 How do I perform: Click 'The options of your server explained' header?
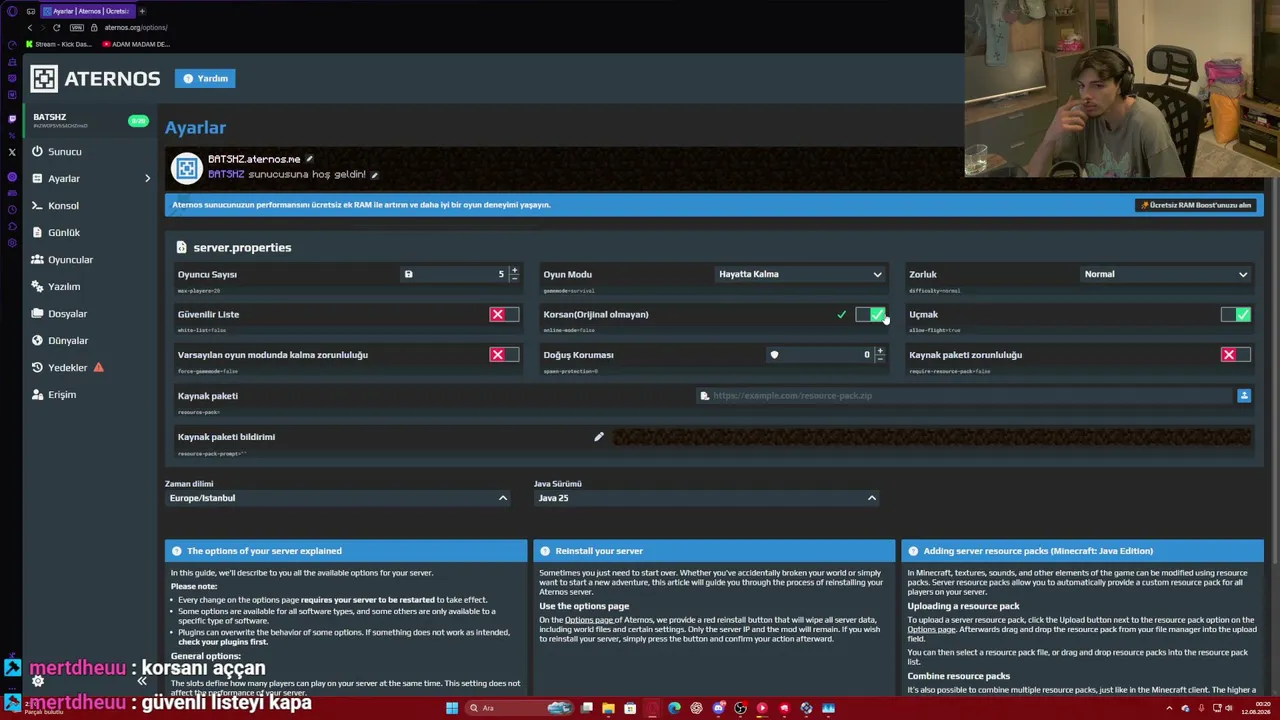click(346, 551)
